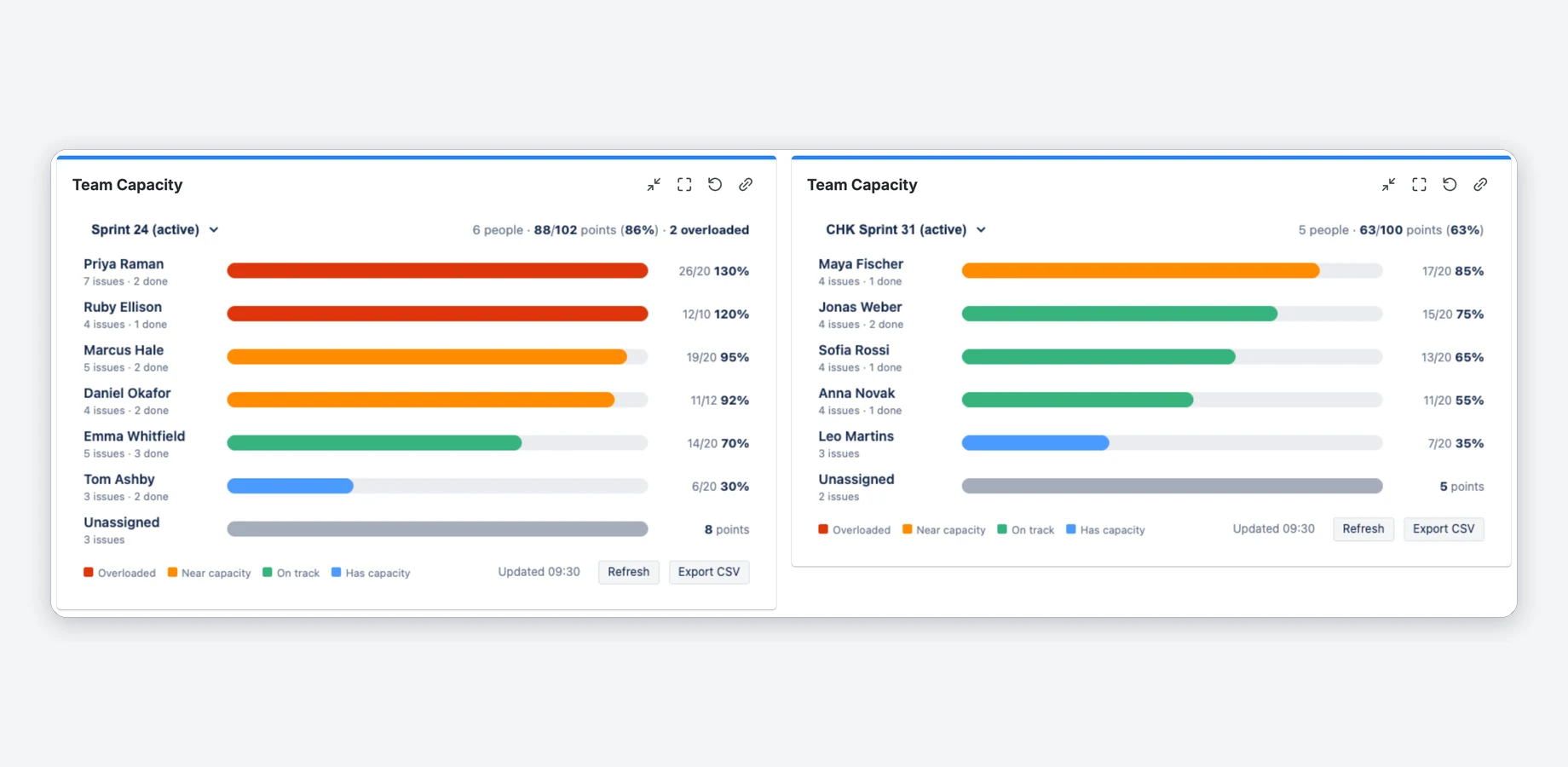Minimize the CHK Sprint 31 gadget
The image size is (1568, 767).
pos(1388,184)
